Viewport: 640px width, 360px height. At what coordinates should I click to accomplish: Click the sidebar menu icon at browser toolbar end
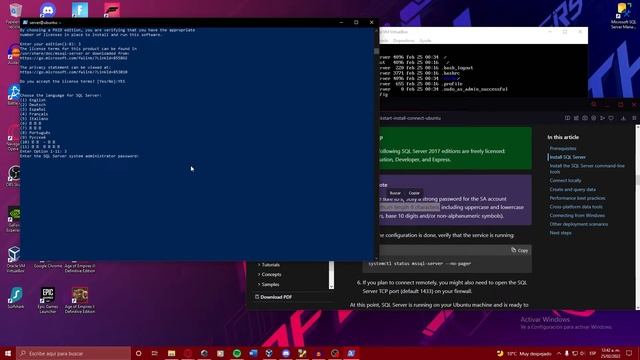pos(634,118)
